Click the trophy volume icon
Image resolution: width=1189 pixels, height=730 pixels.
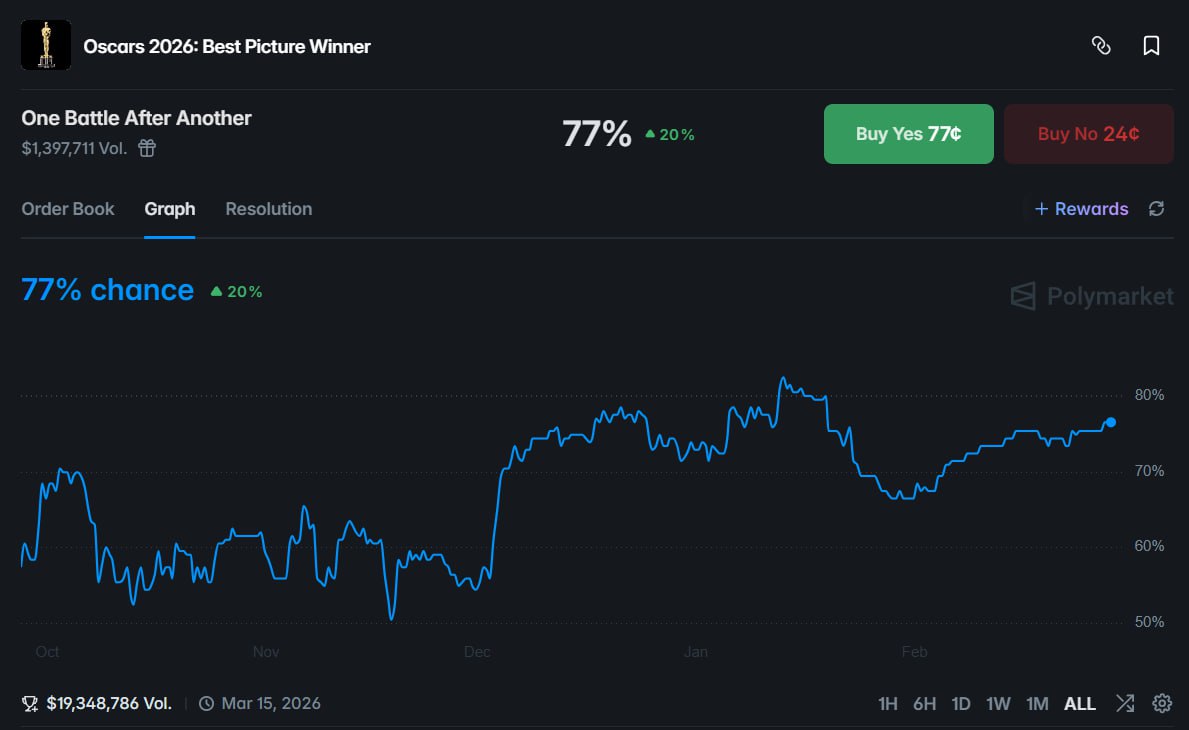click(x=30, y=703)
